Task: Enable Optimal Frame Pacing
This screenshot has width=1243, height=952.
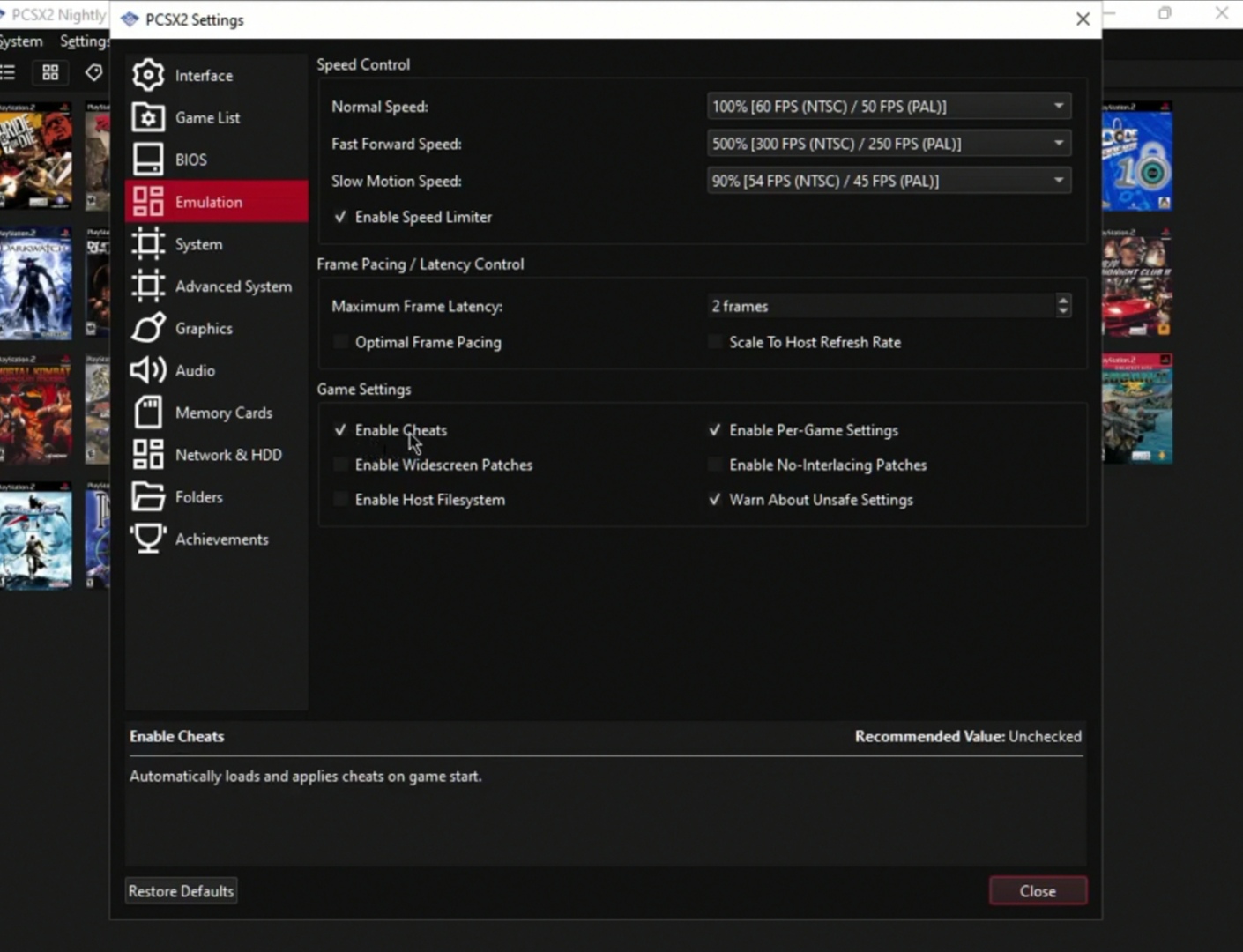Action: pos(340,342)
